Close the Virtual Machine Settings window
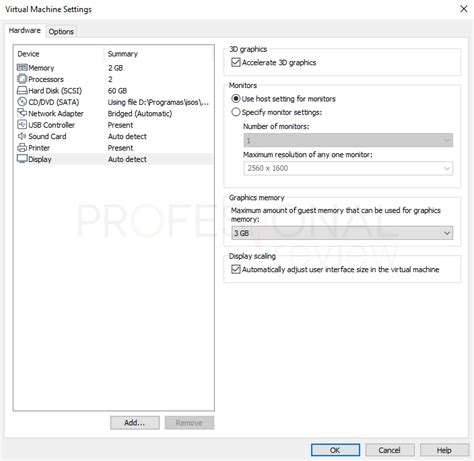The height and width of the screenshot is (461, 474). [464, 9]
